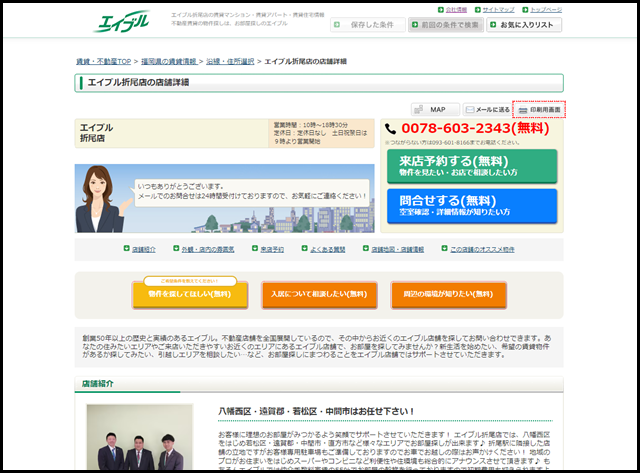Click blue 問合せする(無料) button
The image size is (640, 473).
click(x=471, y=206)
